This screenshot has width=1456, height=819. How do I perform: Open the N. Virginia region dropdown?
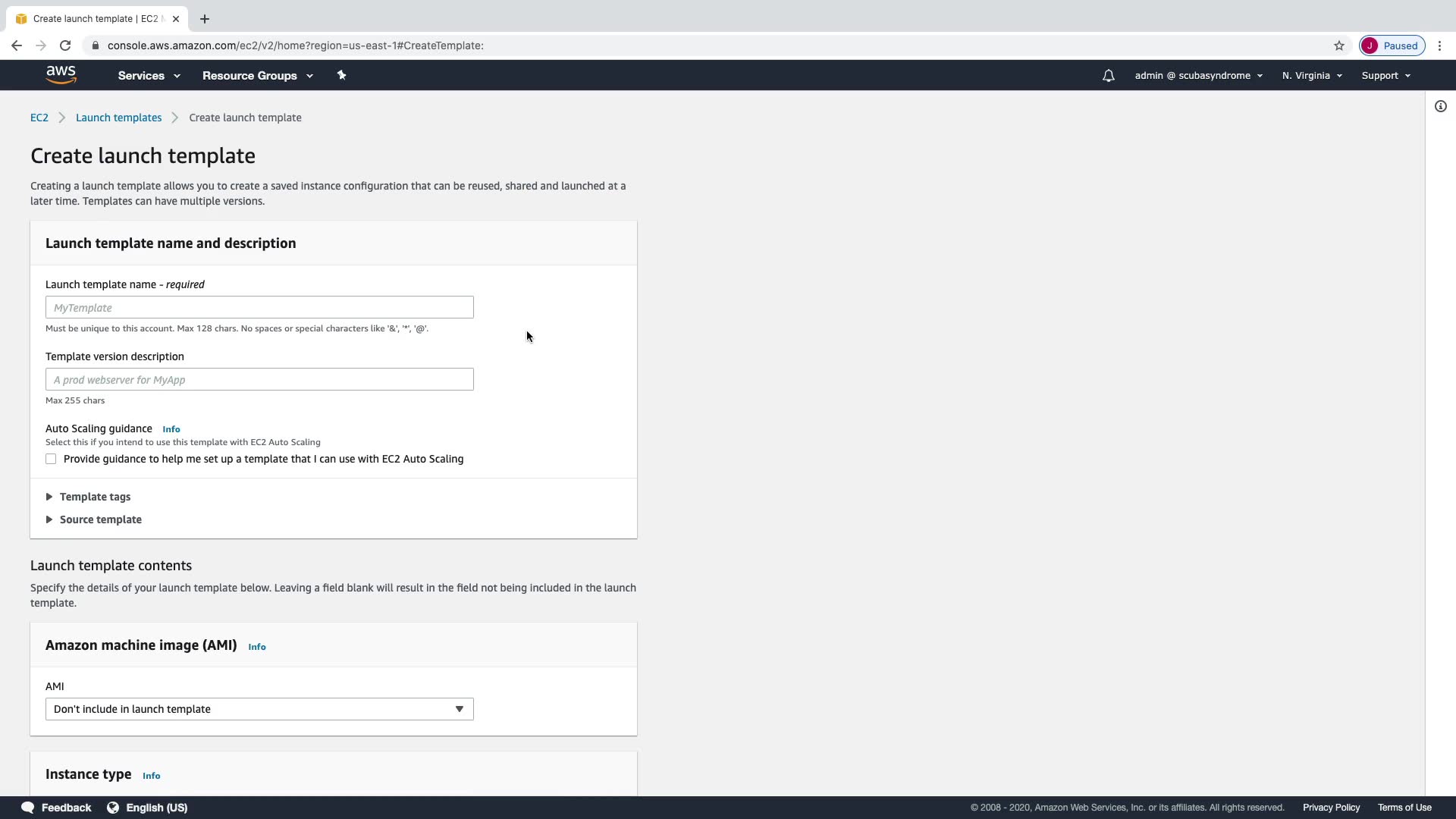pos(1312,76)
